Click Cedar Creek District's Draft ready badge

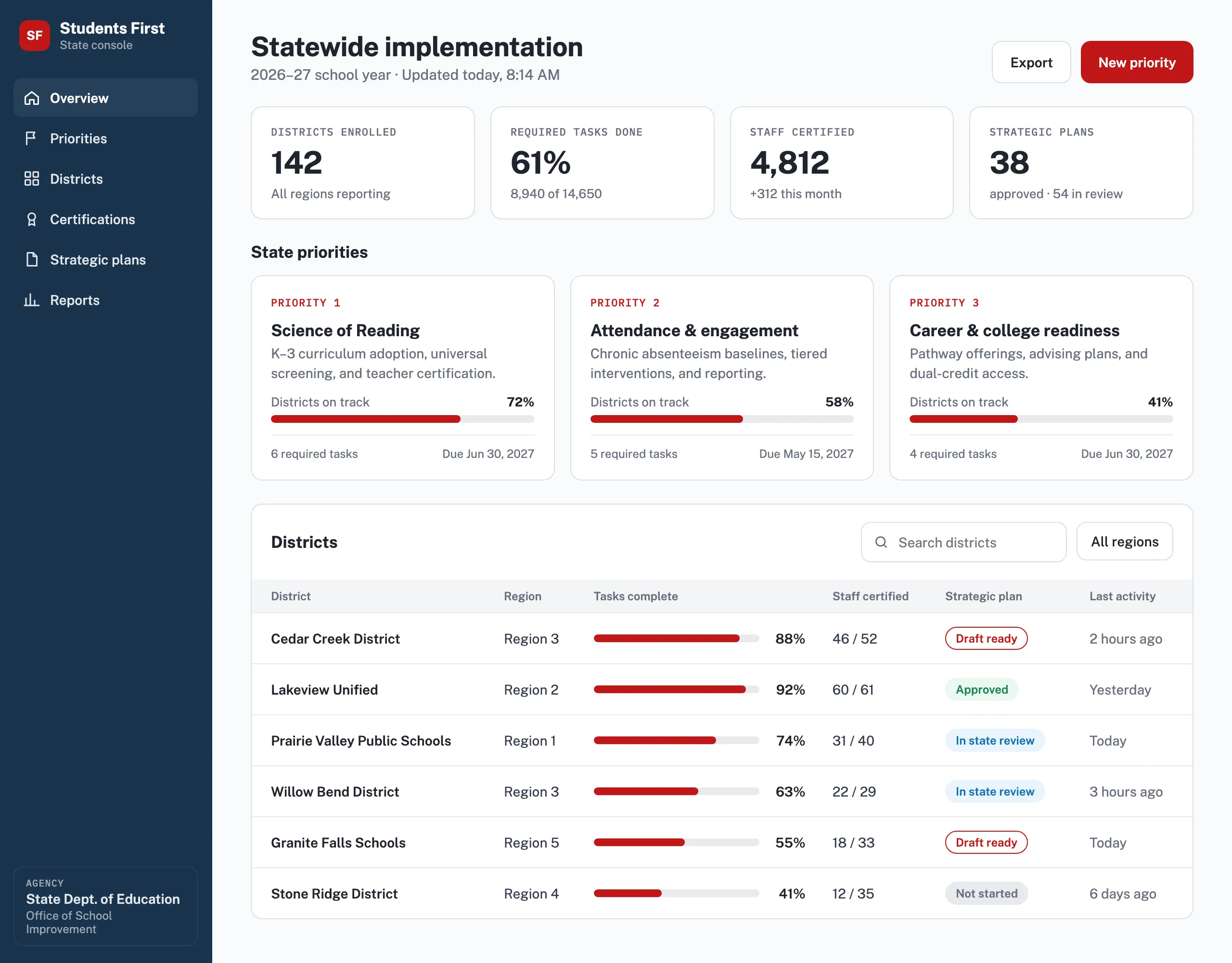tap(986, 639)
